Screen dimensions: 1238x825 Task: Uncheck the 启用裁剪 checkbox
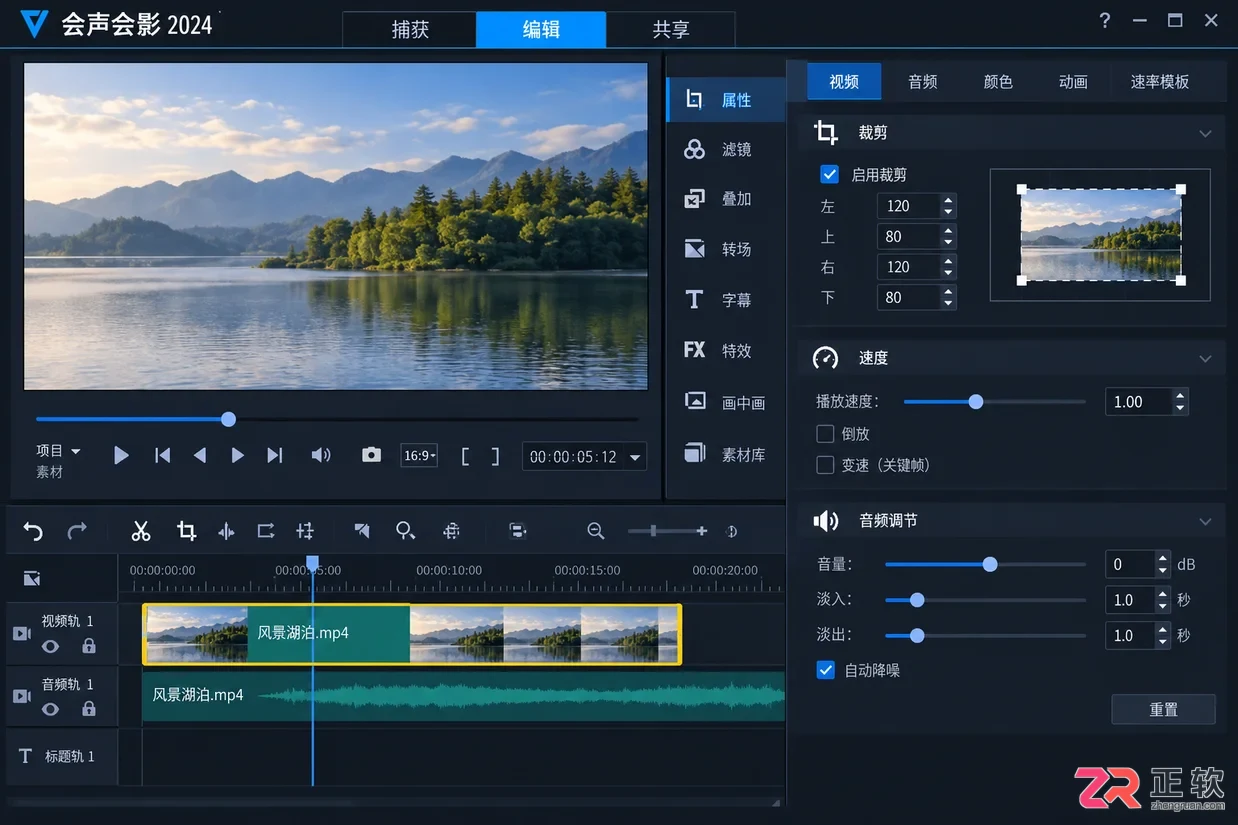829,174
